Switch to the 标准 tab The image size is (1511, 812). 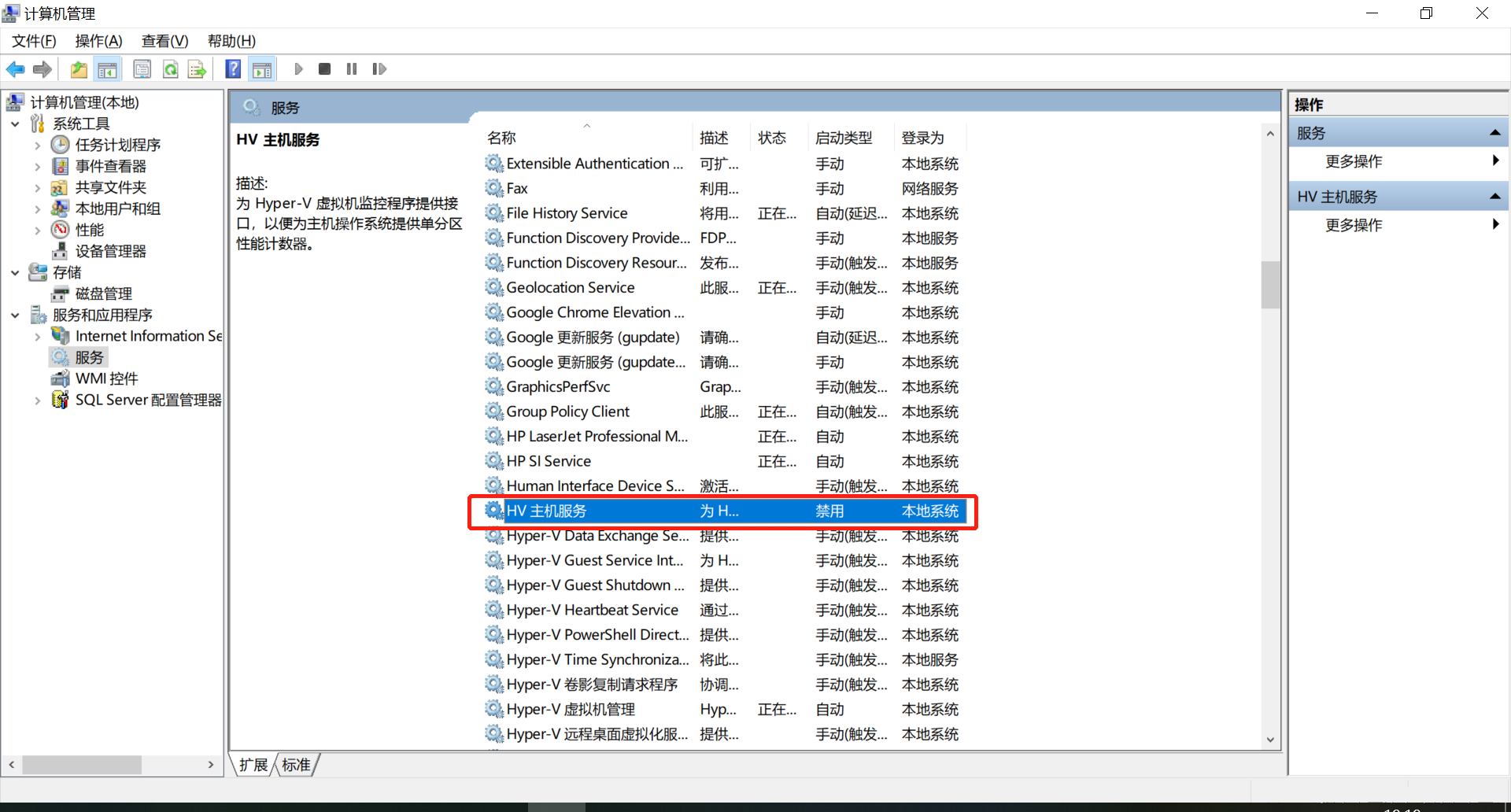pos(296,765)
